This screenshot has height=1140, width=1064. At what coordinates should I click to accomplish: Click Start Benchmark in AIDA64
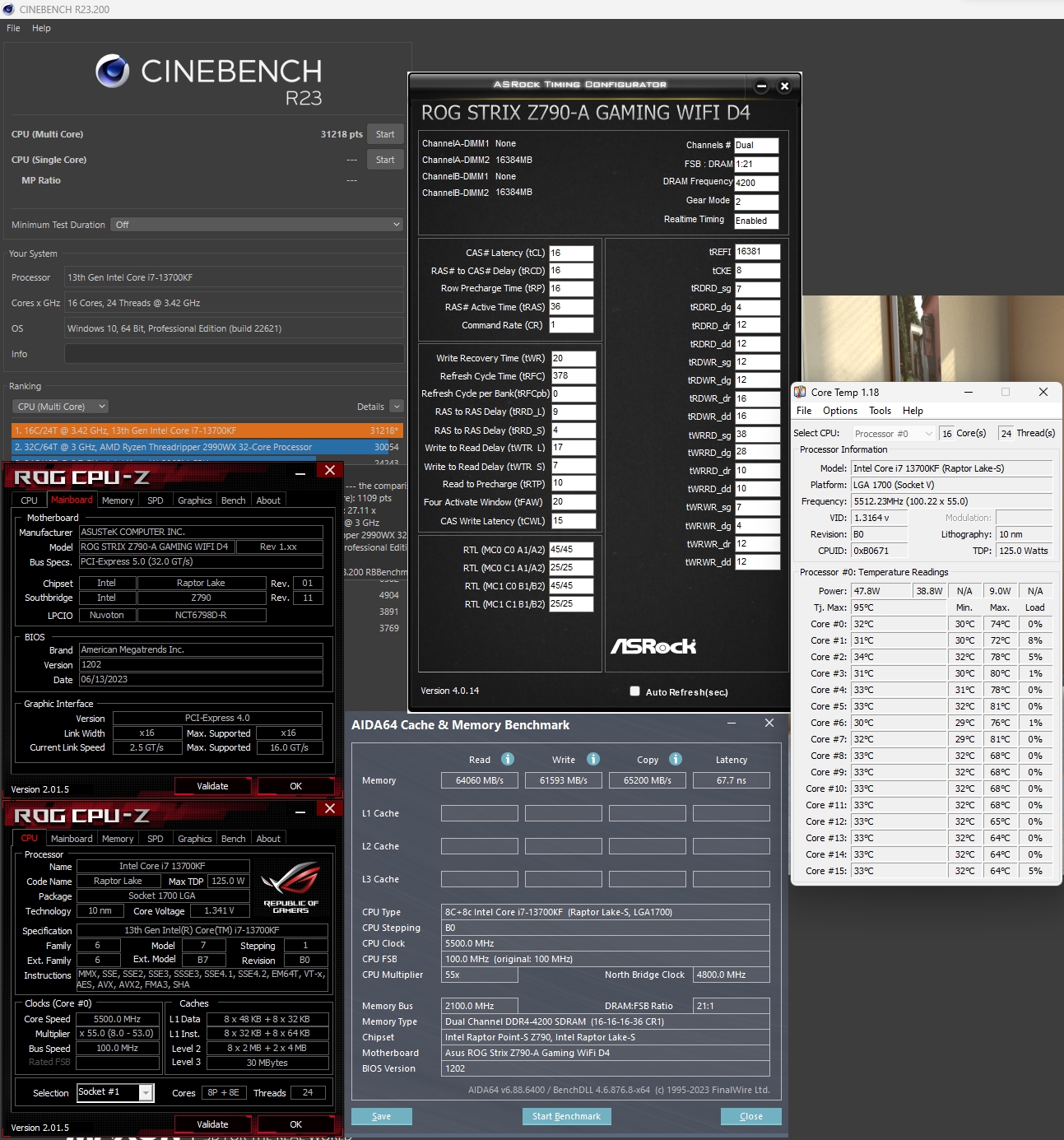pyautogui.click(x=566, y=1116)
